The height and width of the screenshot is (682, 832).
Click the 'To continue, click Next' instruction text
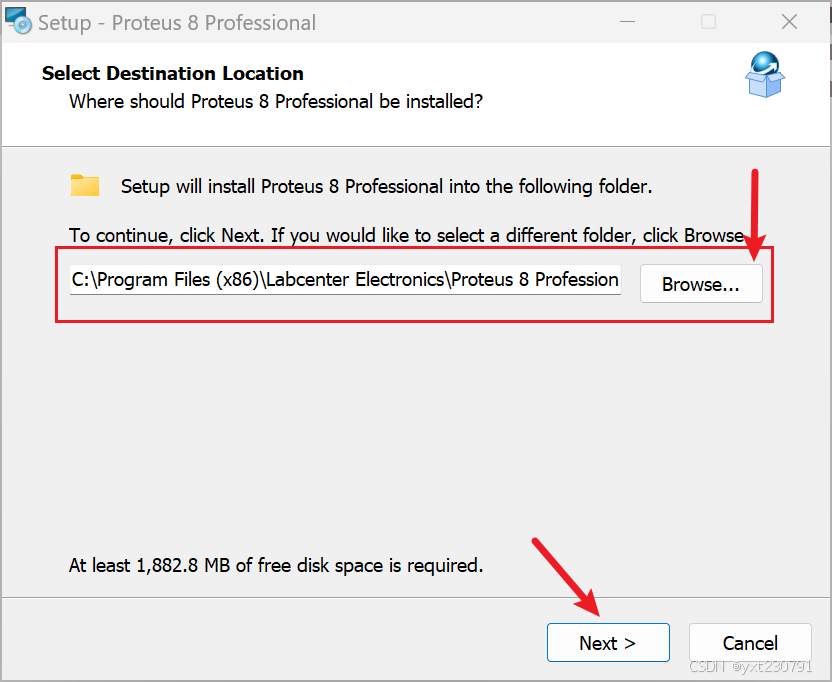(x=406, y=235)
